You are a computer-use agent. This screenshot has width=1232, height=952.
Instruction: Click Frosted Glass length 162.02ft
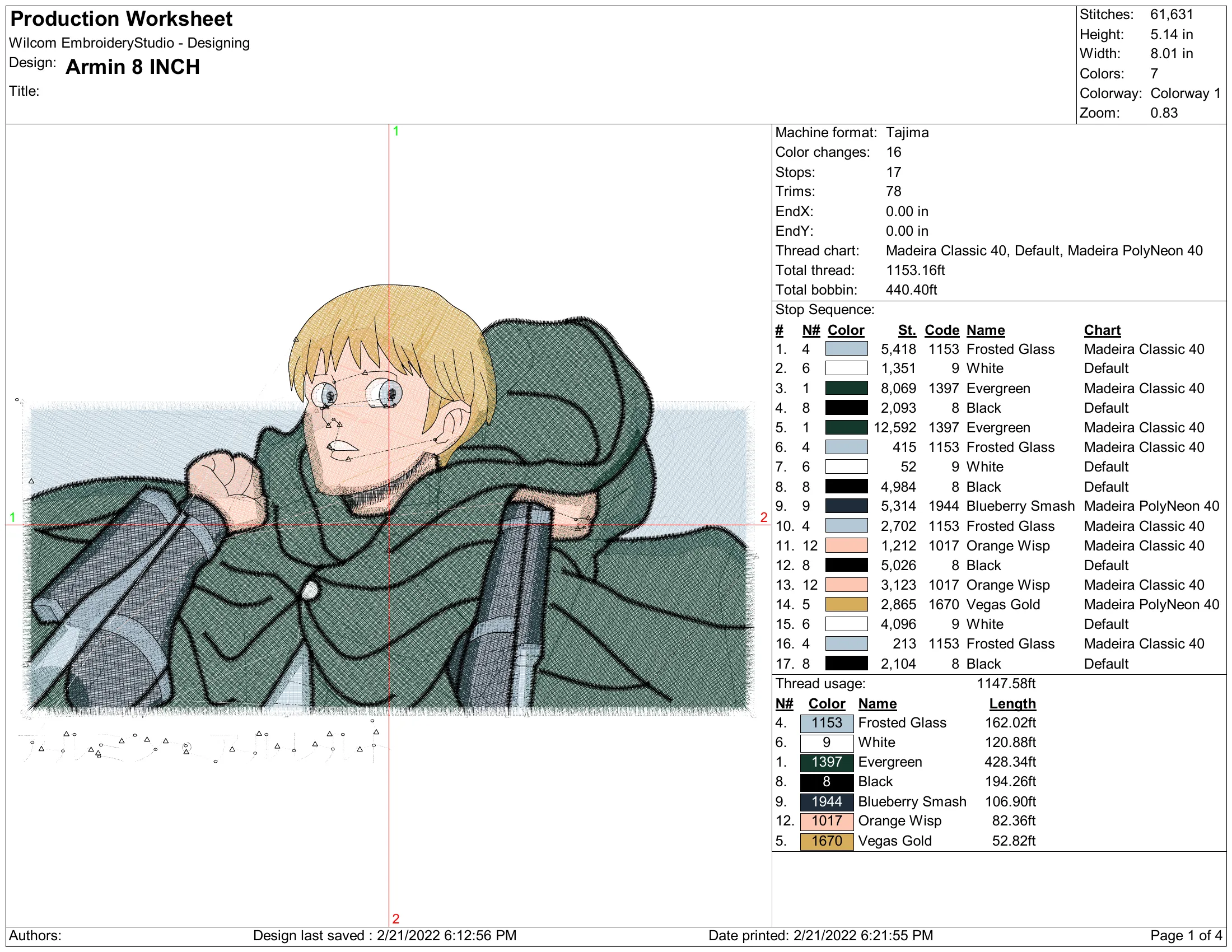click(x=1010, y=723)
